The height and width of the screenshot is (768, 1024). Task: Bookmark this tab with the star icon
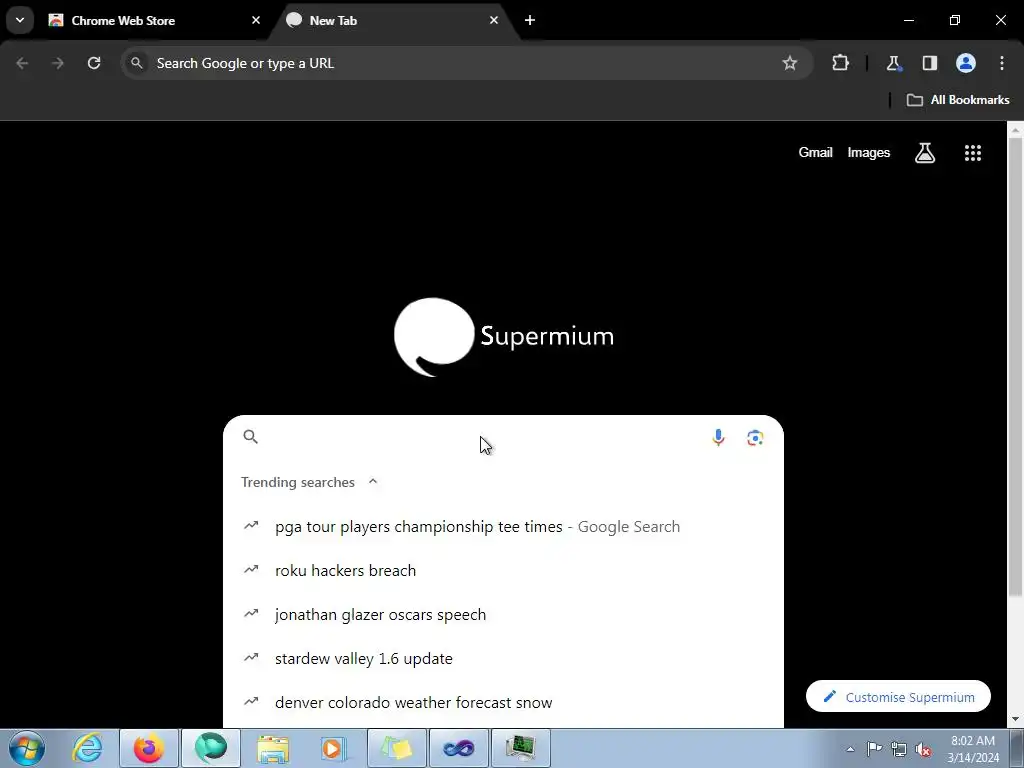pos(790,63)
